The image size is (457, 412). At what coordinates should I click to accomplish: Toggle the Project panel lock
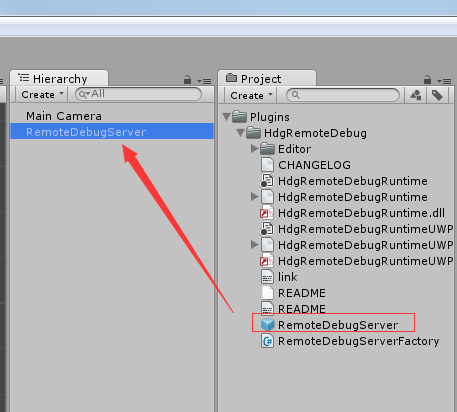click(427, 80)
